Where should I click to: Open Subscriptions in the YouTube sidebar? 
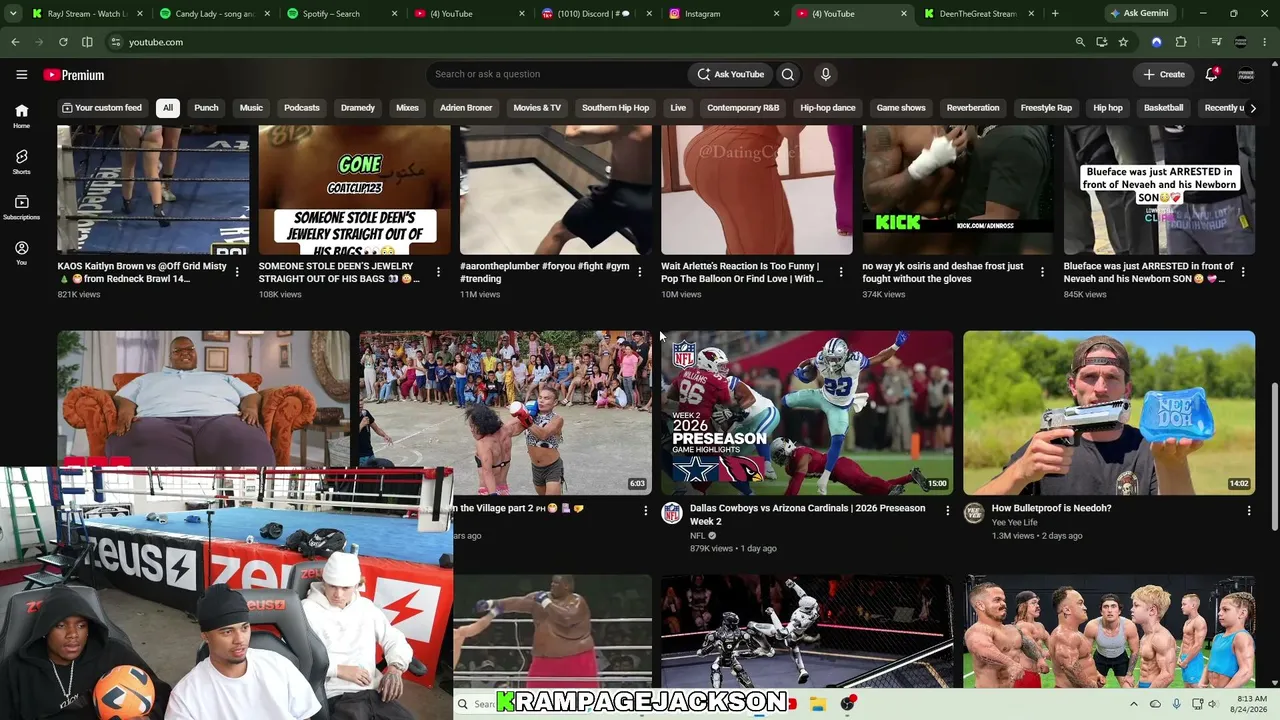[21, 207]
